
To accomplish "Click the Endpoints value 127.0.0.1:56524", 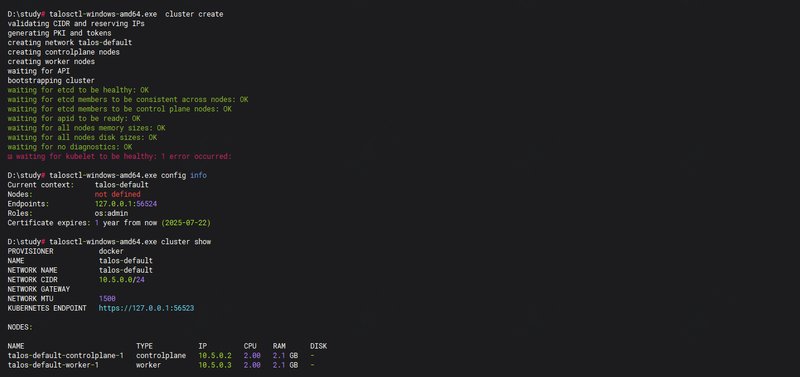I will click(x=126, y=204).
